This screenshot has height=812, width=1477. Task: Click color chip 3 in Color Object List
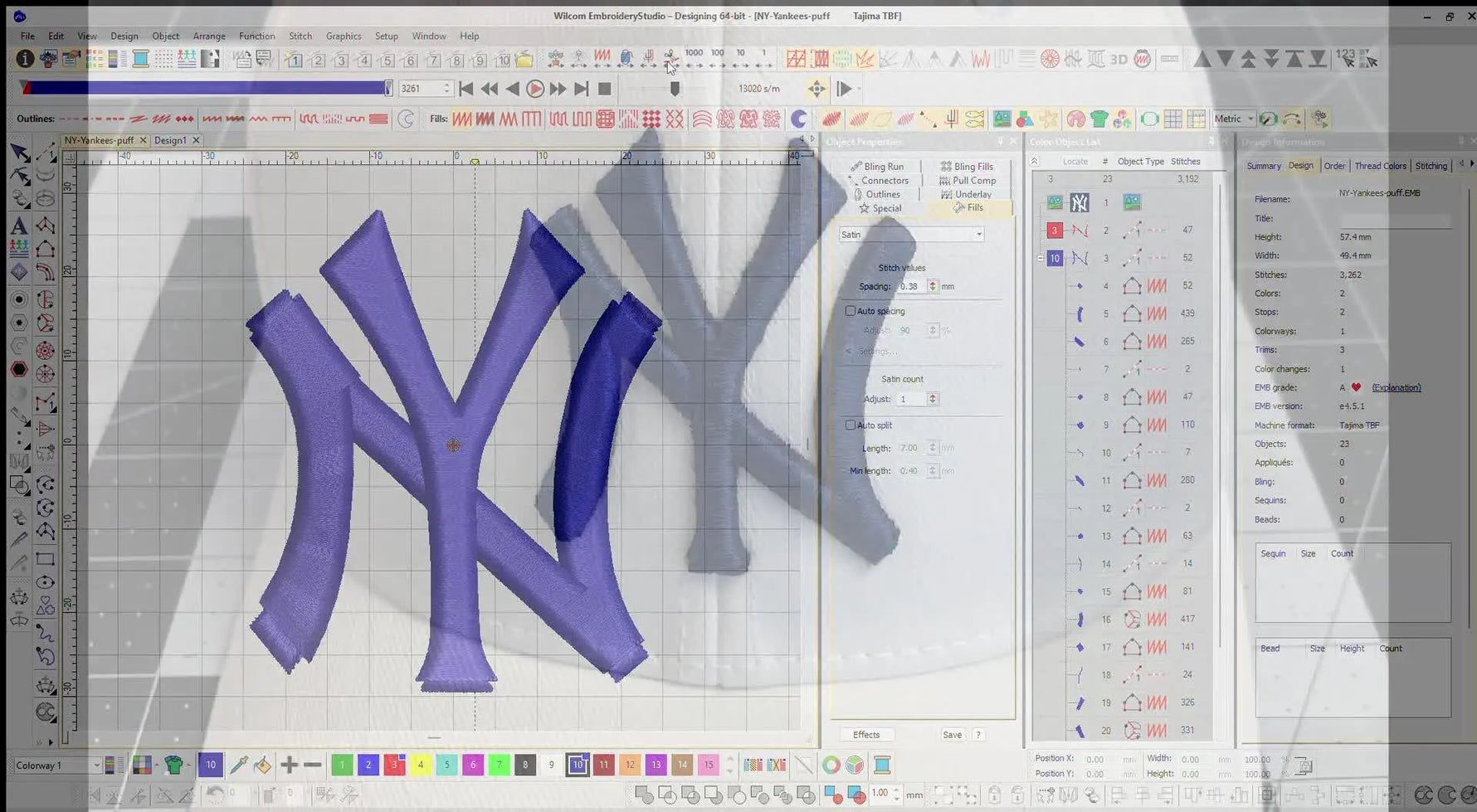(1055, 230)
